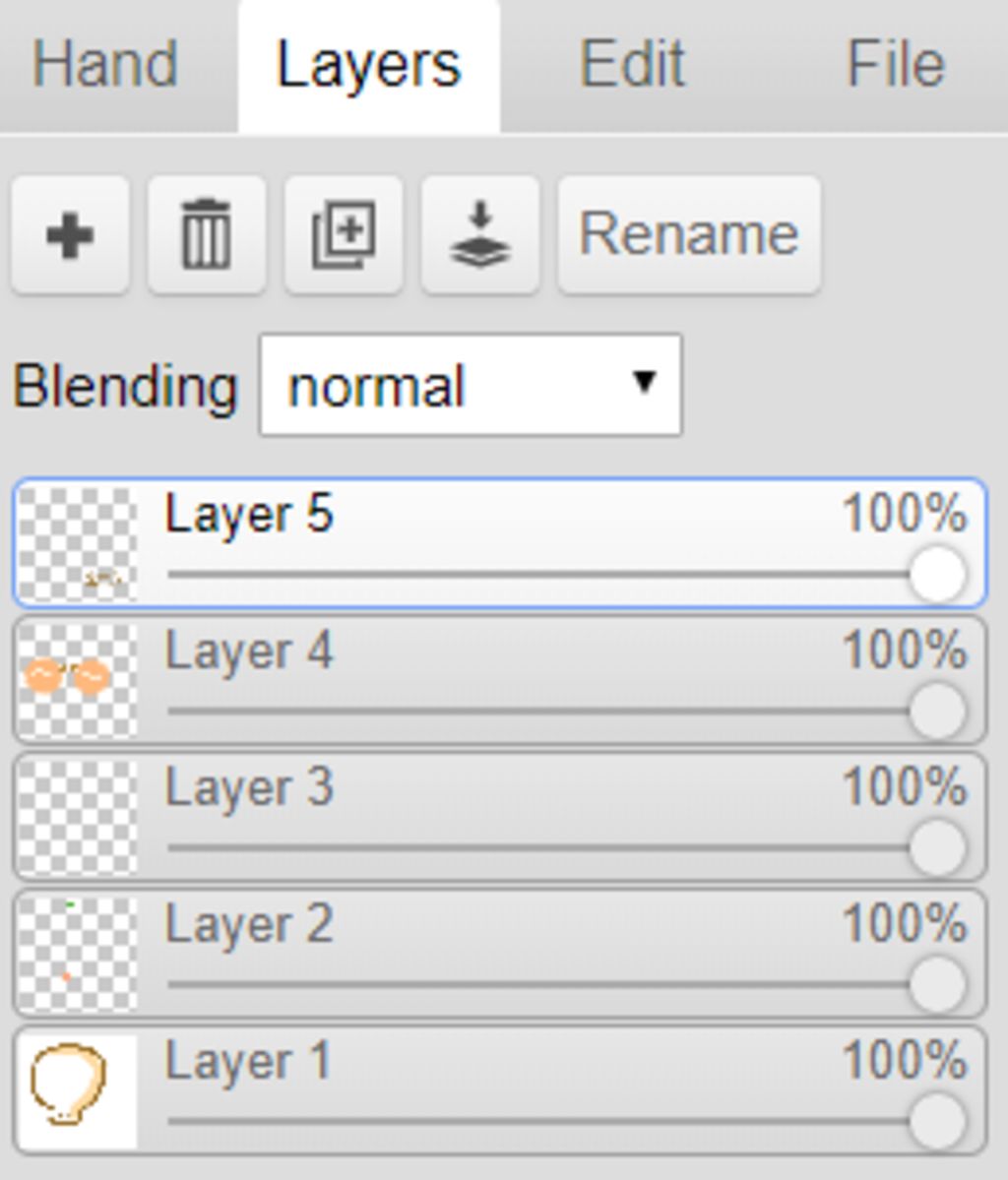1008x1180 pixels.
Task: Switch to the Hand tab
Action: (105, 66)
